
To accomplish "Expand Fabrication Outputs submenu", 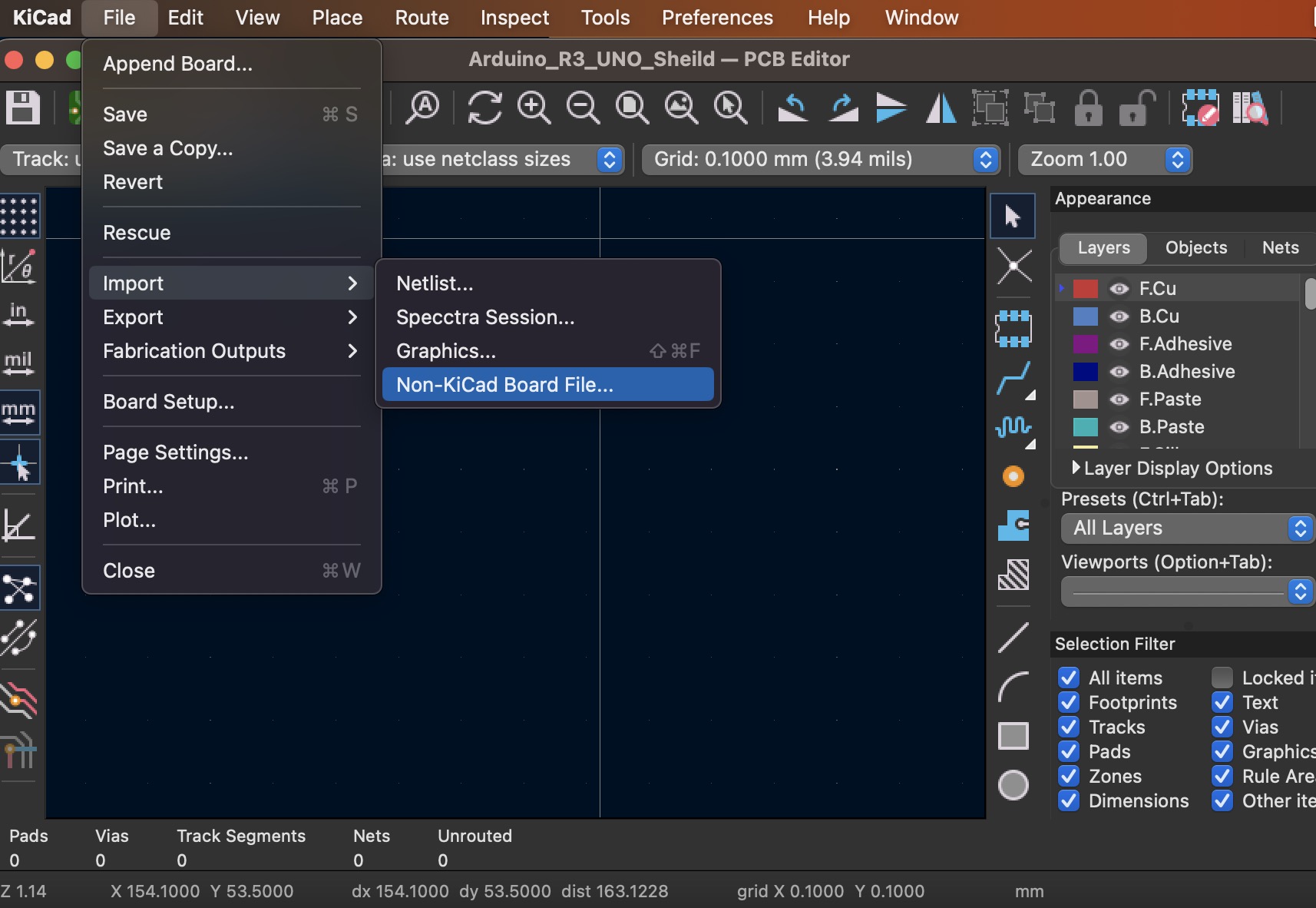I will coord(231,351).
